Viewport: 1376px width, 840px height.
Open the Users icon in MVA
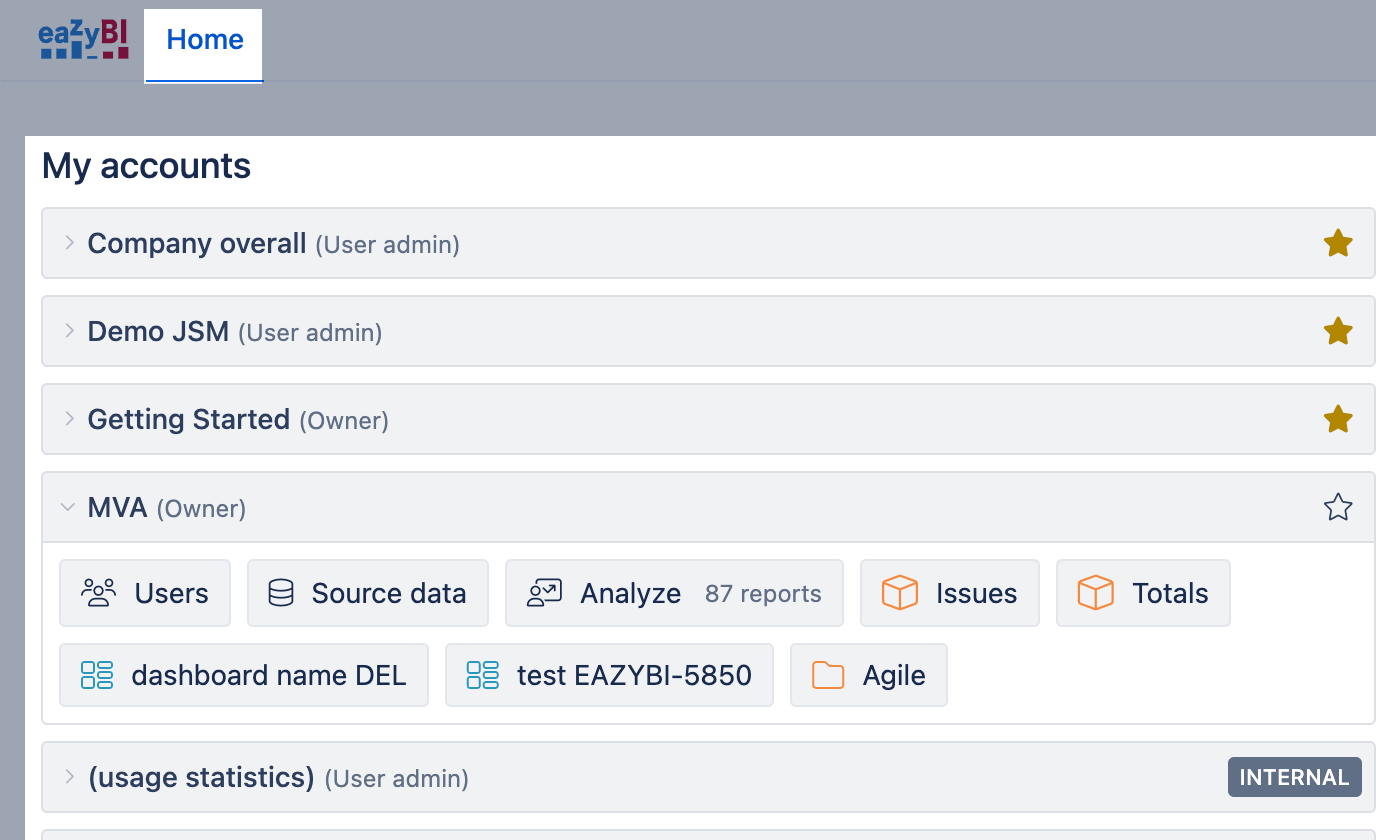click(98, 593)
